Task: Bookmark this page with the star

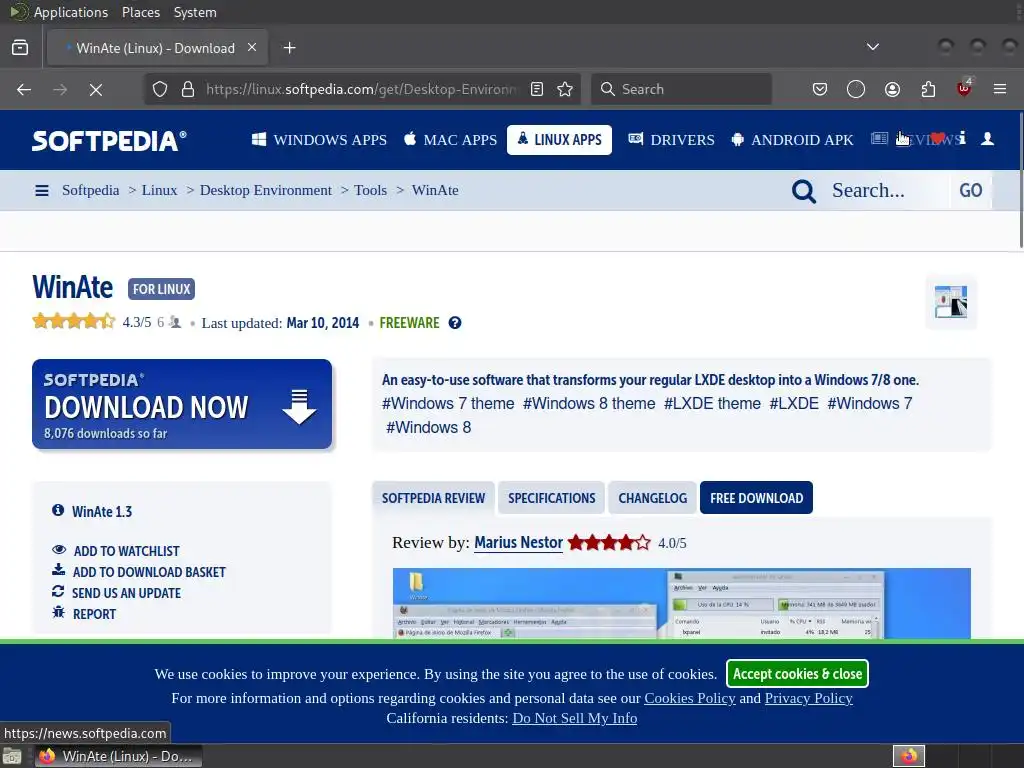Action: 565,89
